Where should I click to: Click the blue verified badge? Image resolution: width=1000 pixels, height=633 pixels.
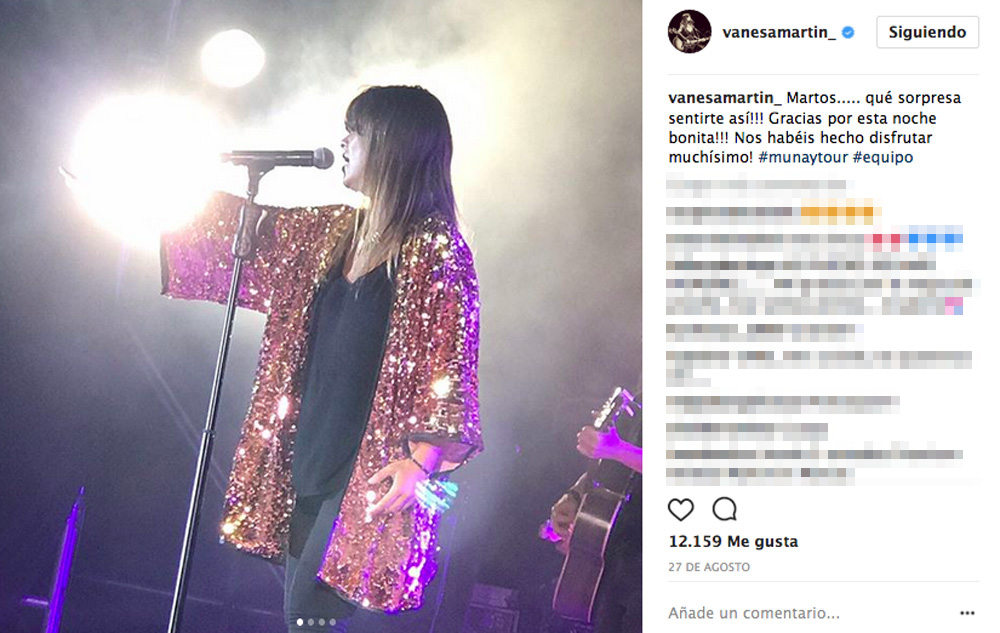848,32
